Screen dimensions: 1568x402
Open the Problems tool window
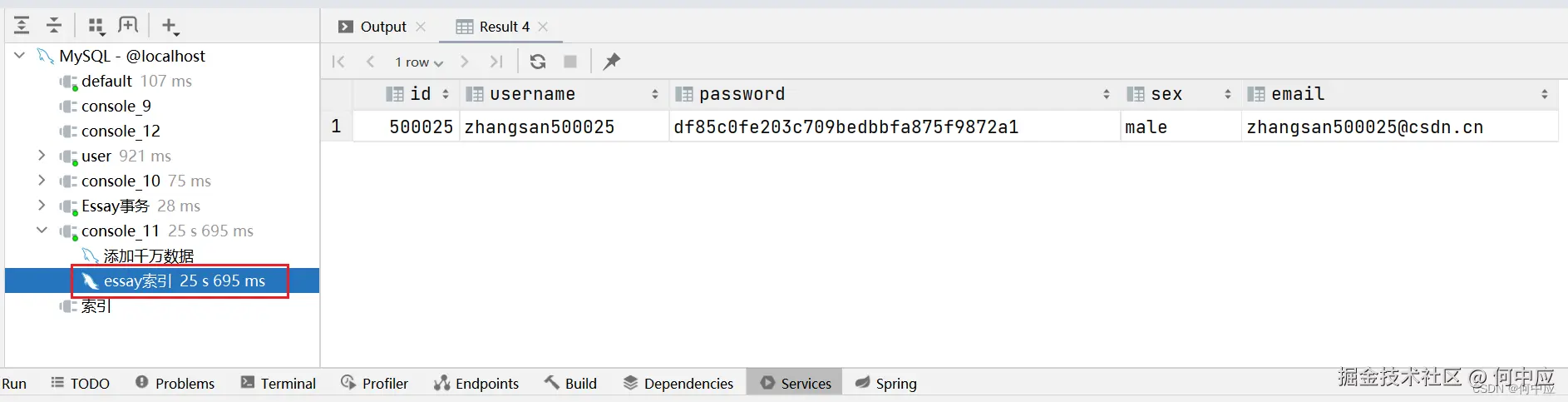tap(175, 383)
